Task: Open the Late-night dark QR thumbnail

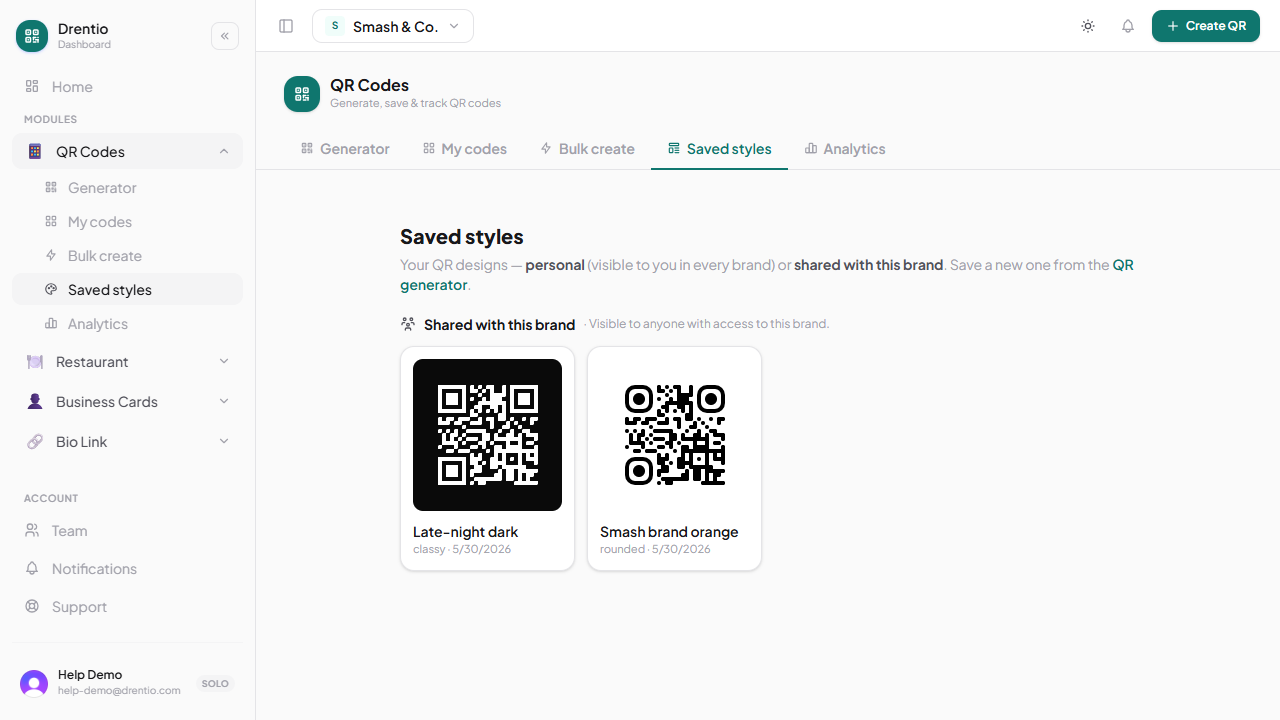Action: pyautogui.click(x=487, y=435)
